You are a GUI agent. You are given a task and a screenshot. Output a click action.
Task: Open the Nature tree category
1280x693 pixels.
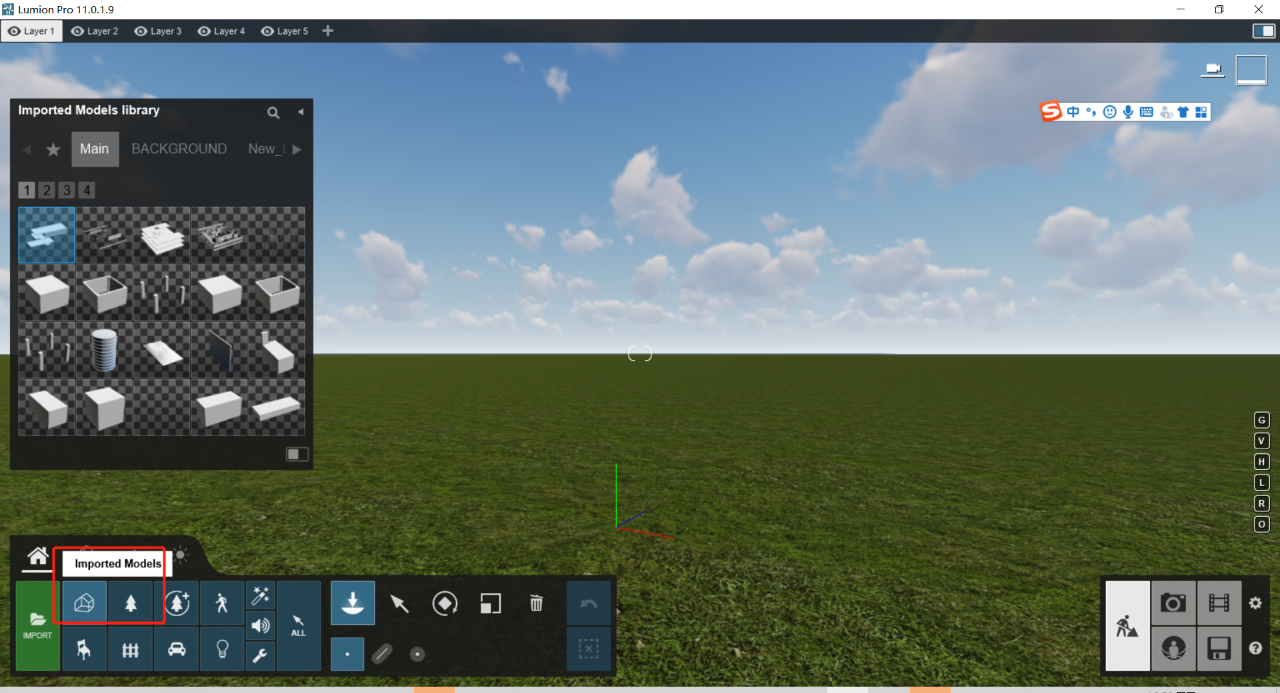pyautogui.click(x=131, y=603)
